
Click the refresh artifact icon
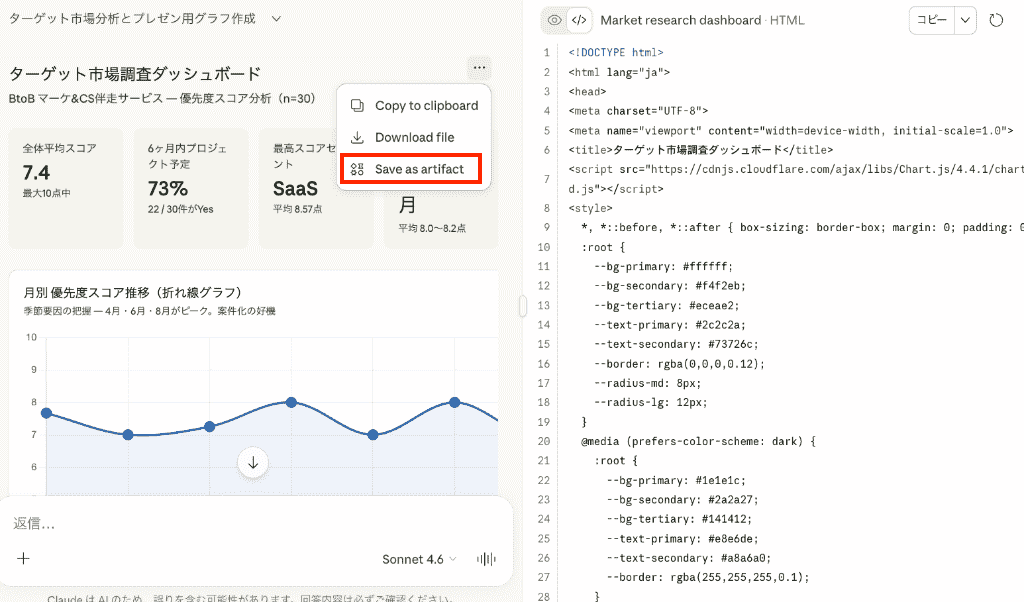995,20
